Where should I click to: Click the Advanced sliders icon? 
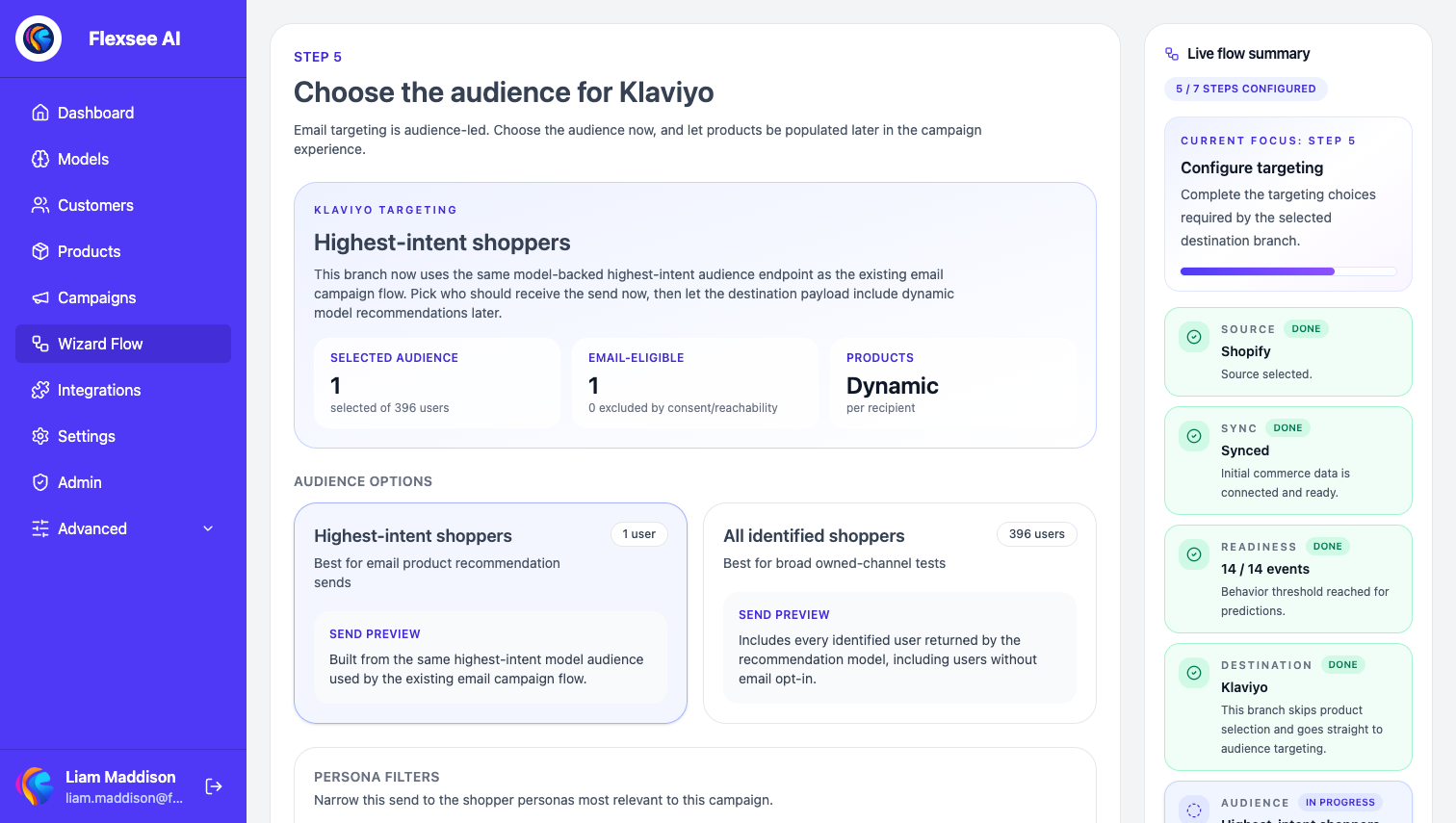pyautogui.click(x=40, y=528)
